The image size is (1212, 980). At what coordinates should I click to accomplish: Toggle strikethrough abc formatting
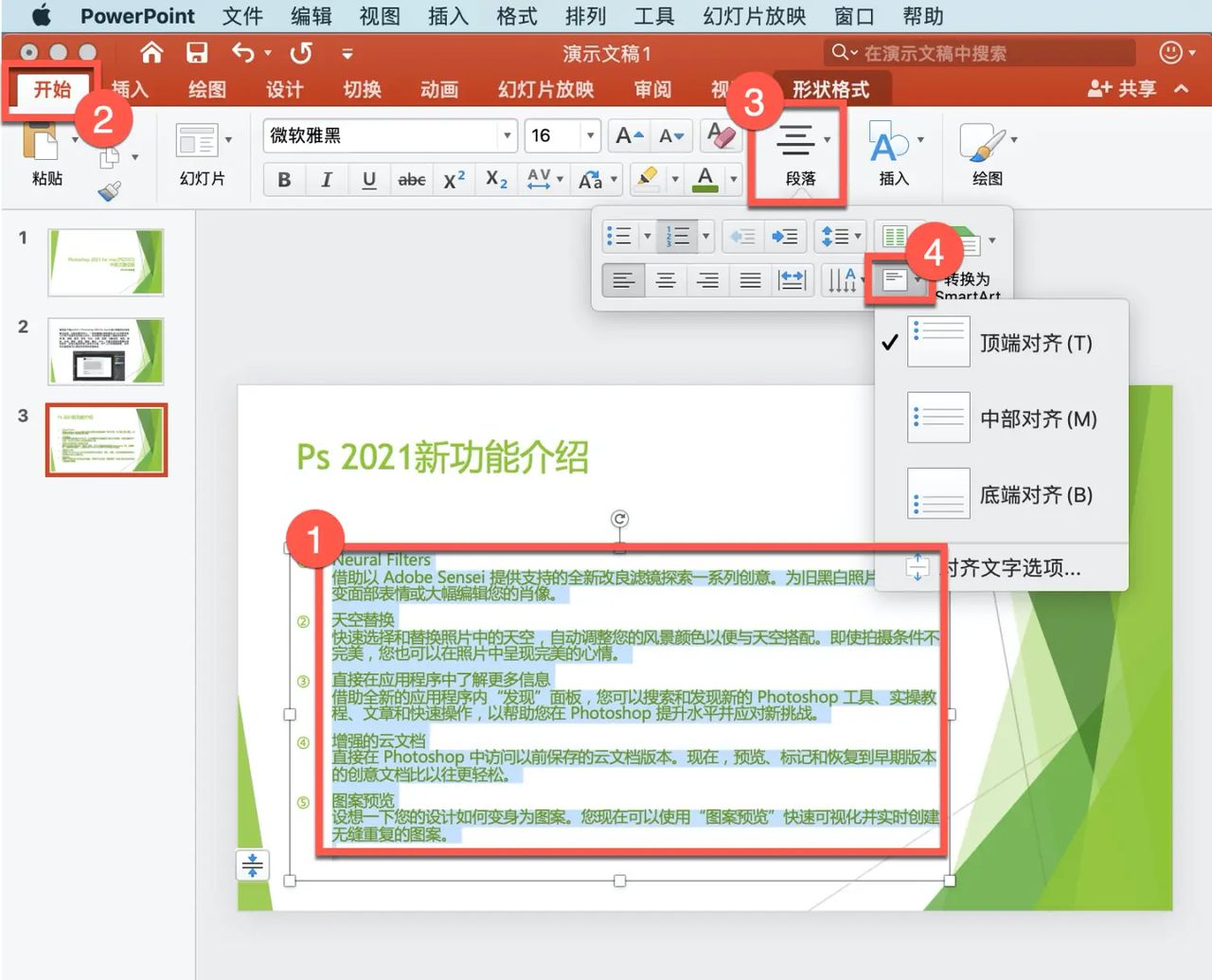[x=411, y=180]
